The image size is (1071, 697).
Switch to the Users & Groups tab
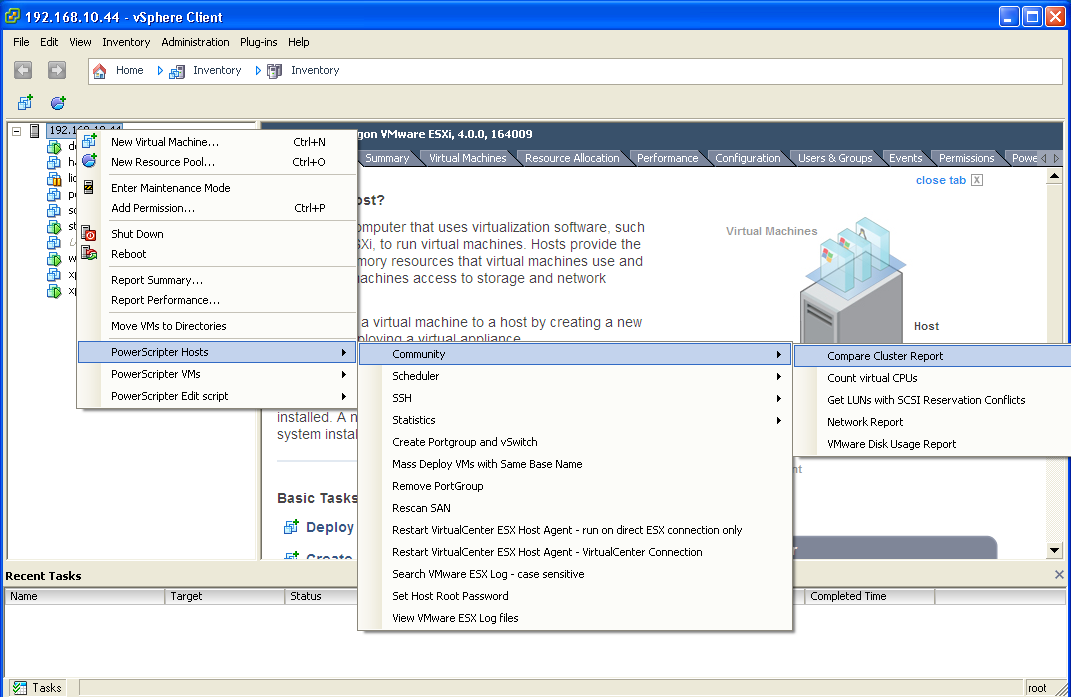tap(835, 158)
